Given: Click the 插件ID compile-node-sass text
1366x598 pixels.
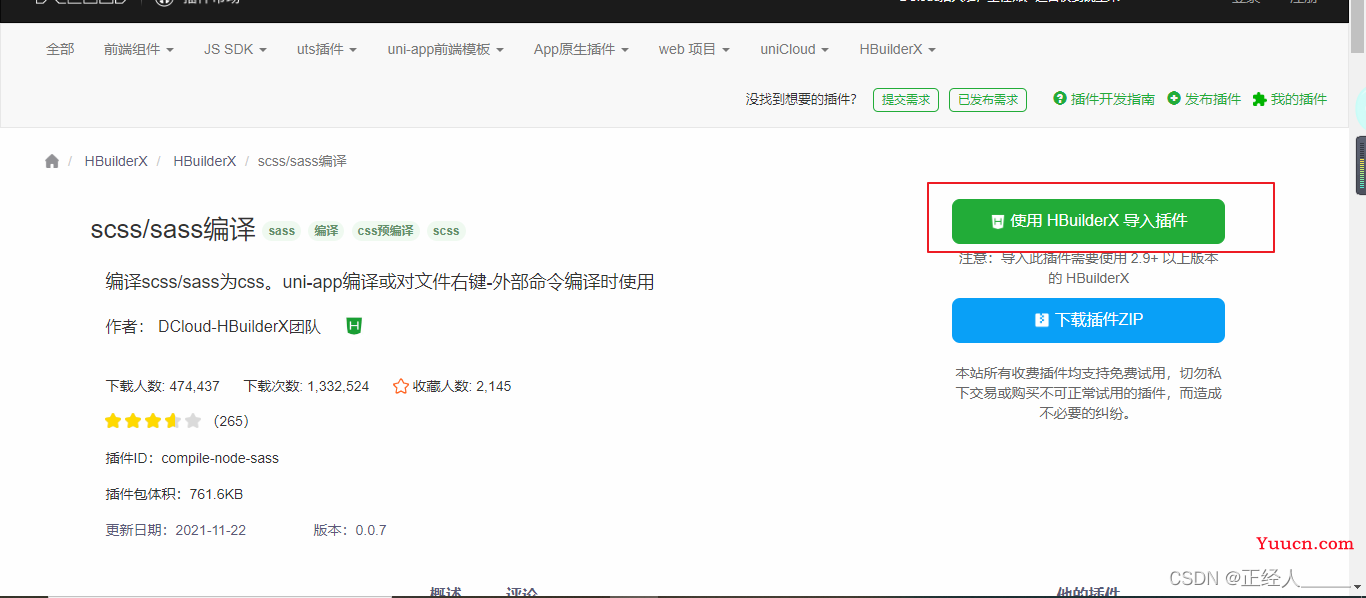Looking at the screenshot, I should (x=192, y=458).
